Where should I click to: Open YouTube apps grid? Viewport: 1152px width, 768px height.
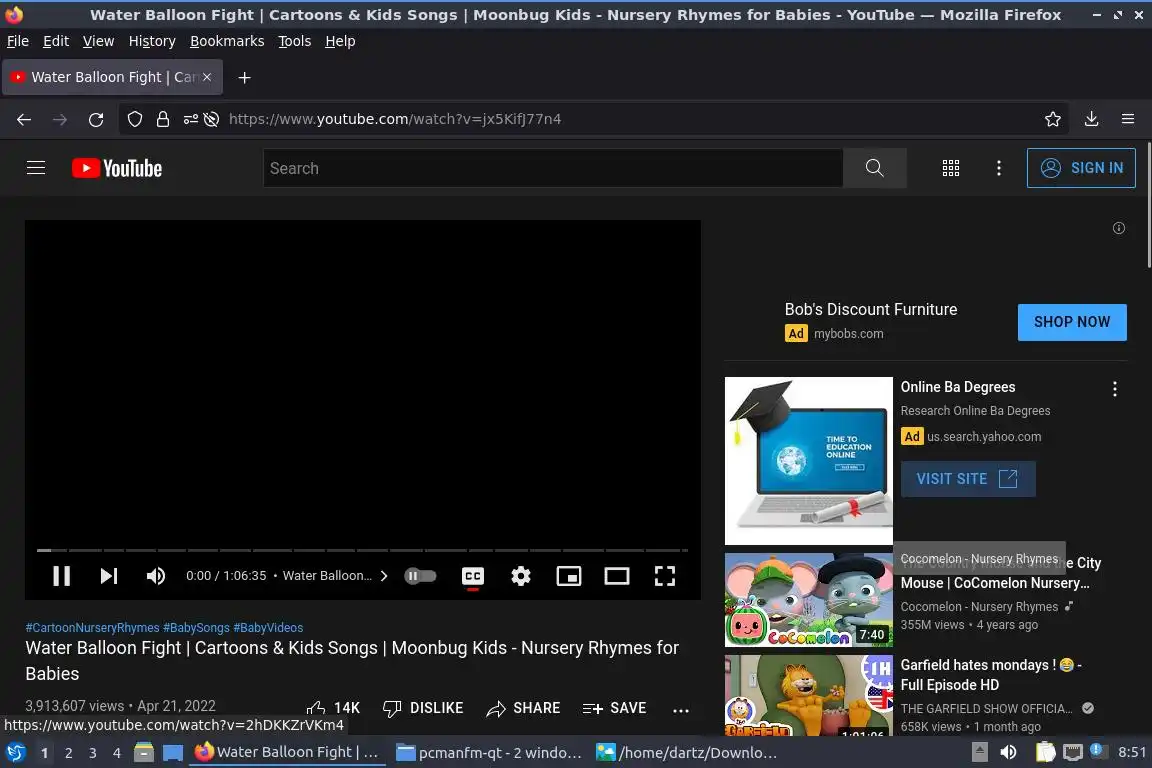coord(951,168)
